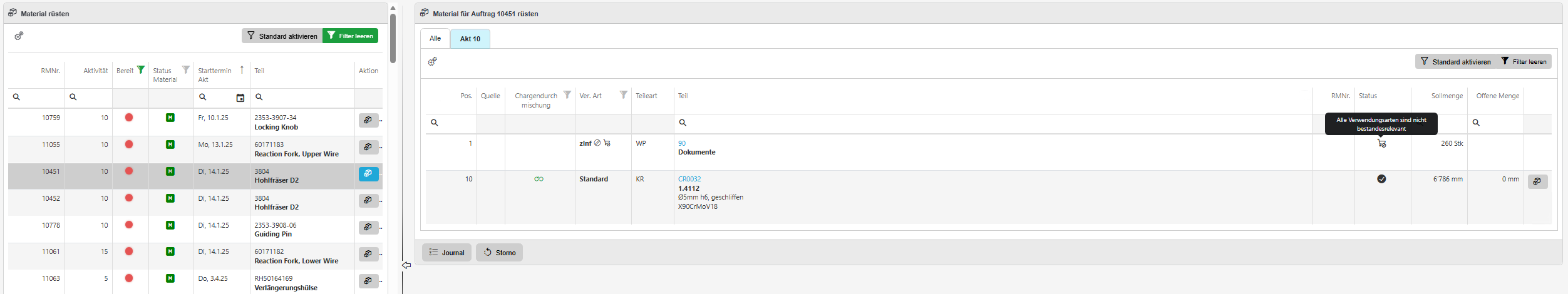
Task: Click the Storno button
Action: point(499,253)
